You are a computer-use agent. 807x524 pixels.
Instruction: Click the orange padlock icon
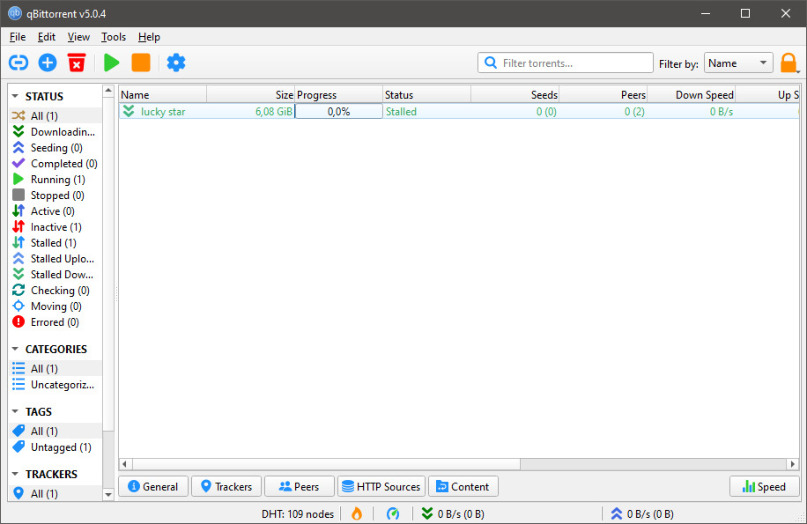coord(789,63)
